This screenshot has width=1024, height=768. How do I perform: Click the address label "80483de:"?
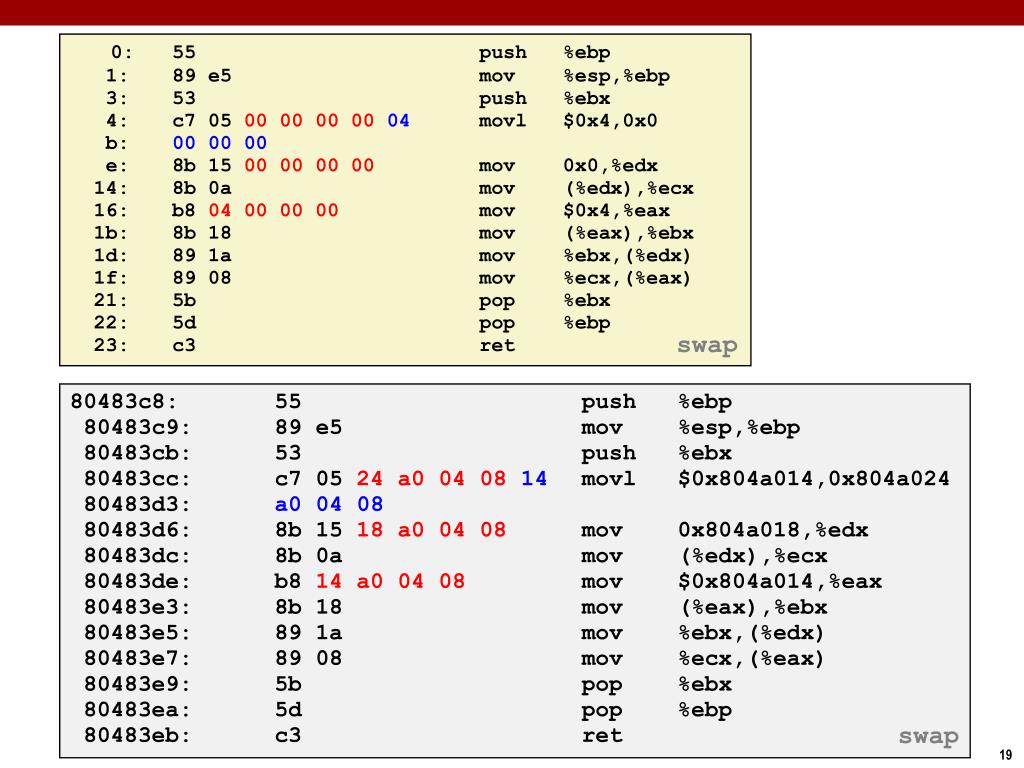(137, 581)
